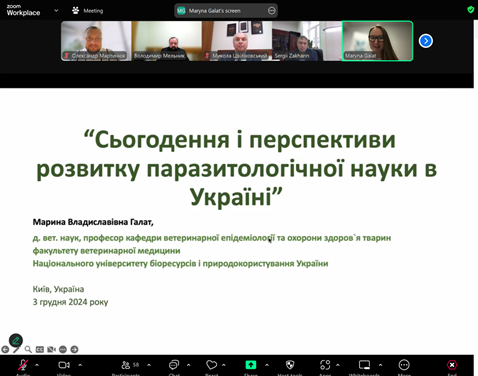
Task: Expand reactions options caret
Action: click(x=224, y=365)
